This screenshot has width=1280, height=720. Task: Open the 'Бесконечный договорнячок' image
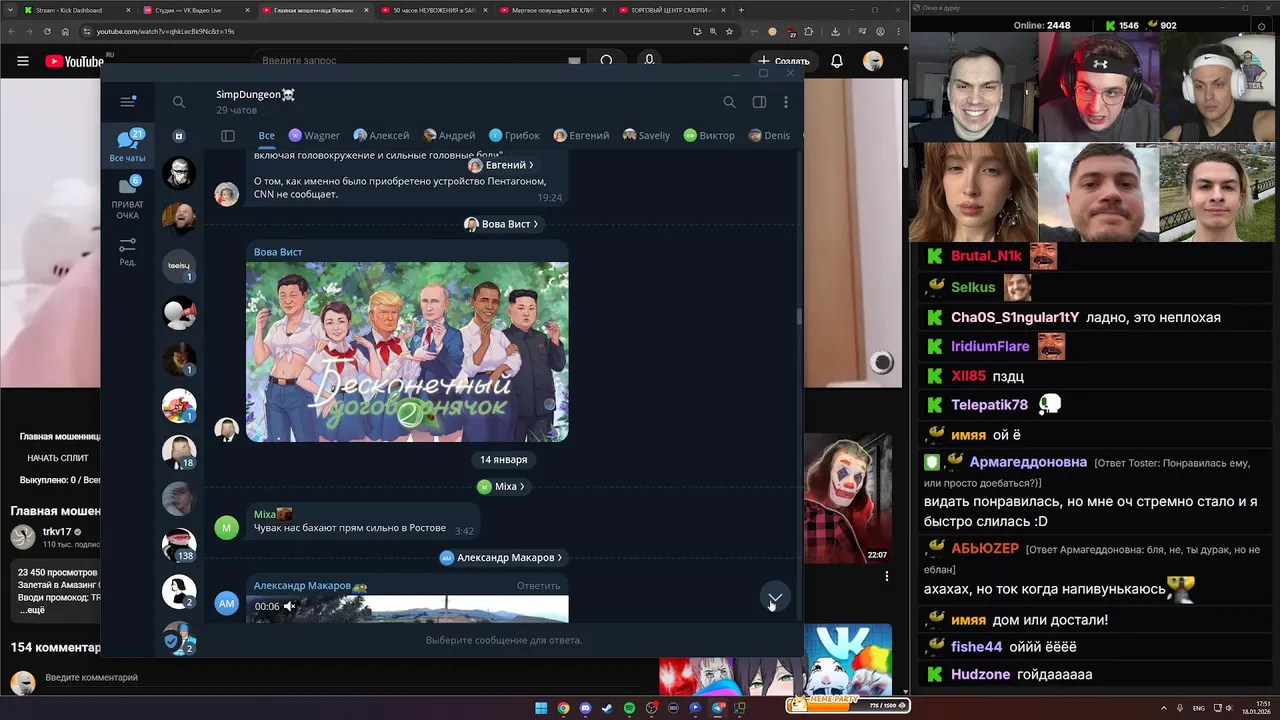click(x=407, y=351)
